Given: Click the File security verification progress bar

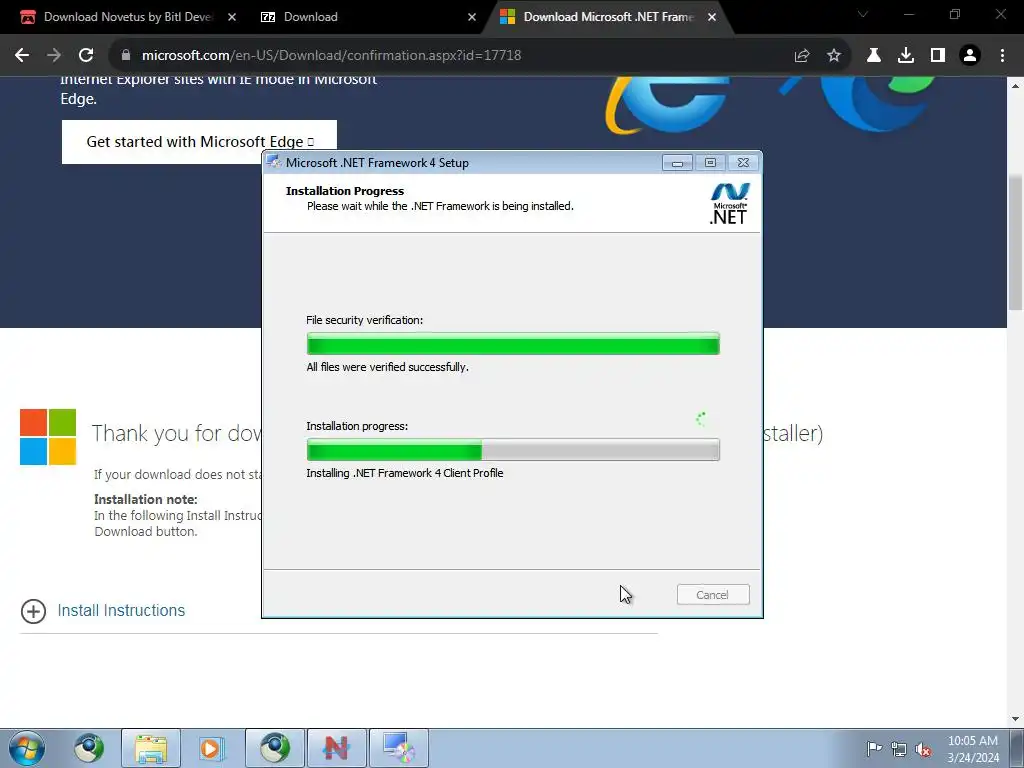Looking at the screenshot, I should 513,344.
